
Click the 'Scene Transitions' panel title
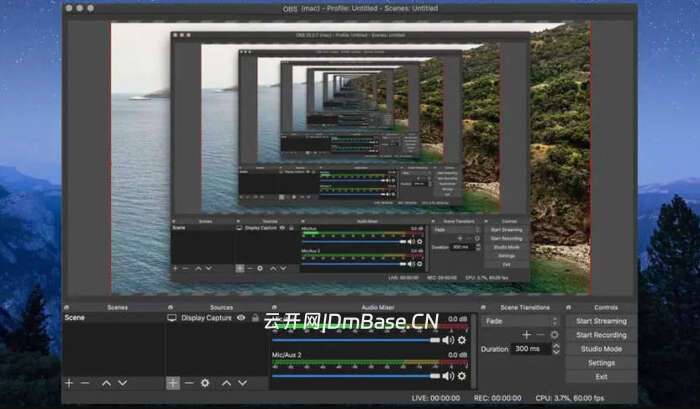click(525, 308)
